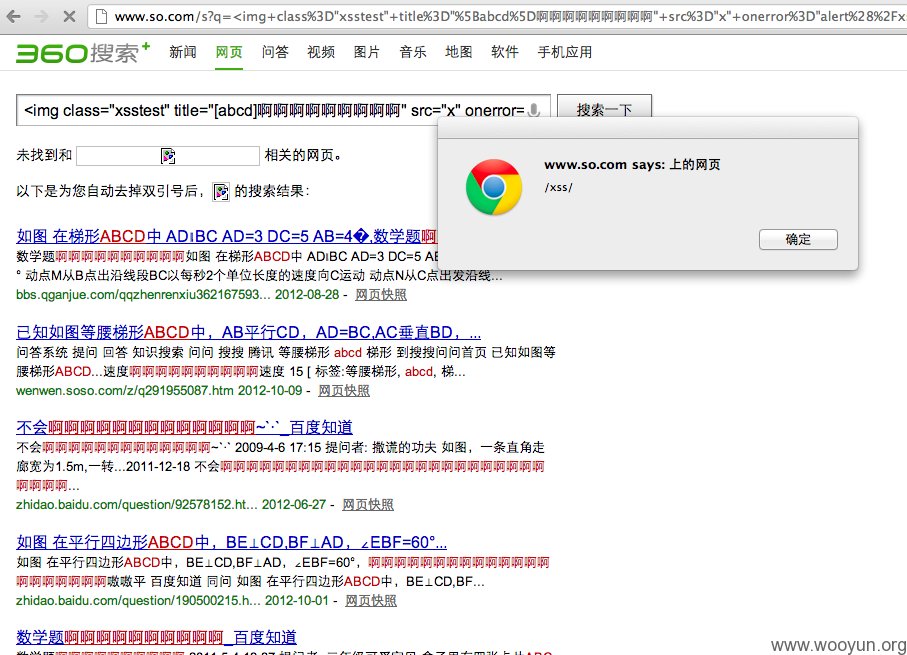Switch to the 地图 tab
This screenshot has height=655, width=907.
point(459,52)
